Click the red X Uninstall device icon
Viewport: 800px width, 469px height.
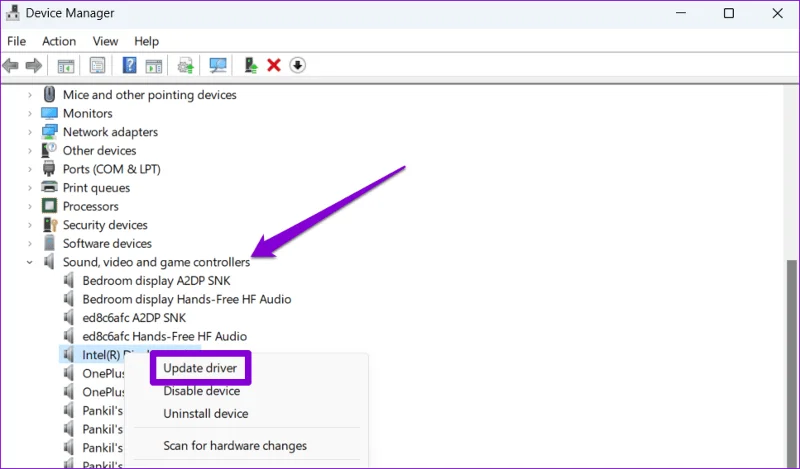tap(274, 65)
